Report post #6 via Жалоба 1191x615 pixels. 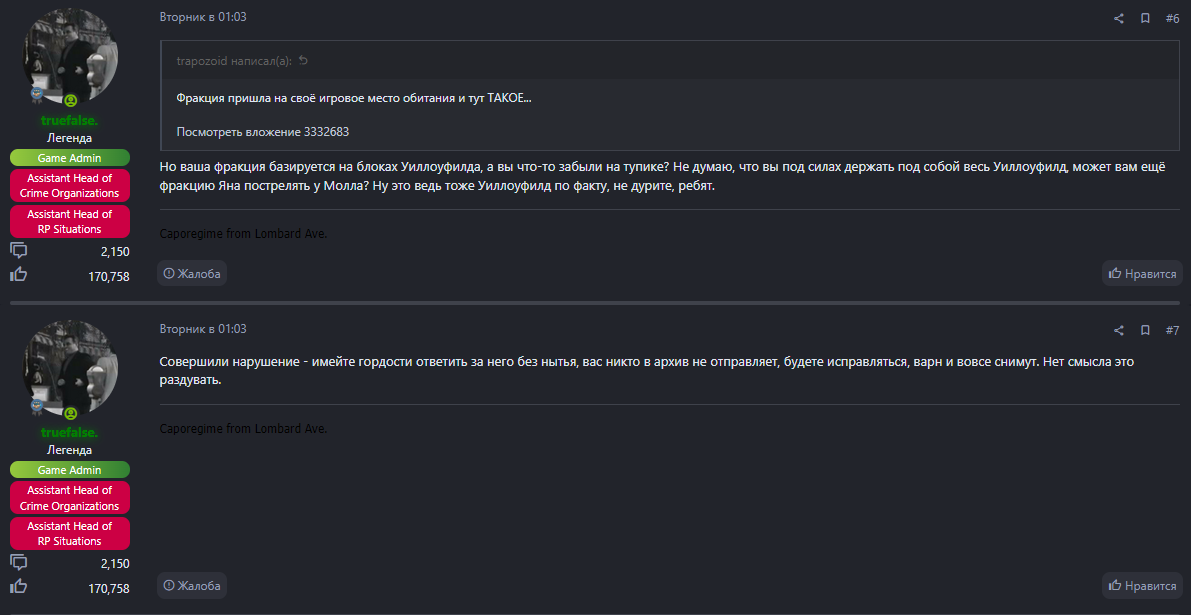(x=192, y=273)
